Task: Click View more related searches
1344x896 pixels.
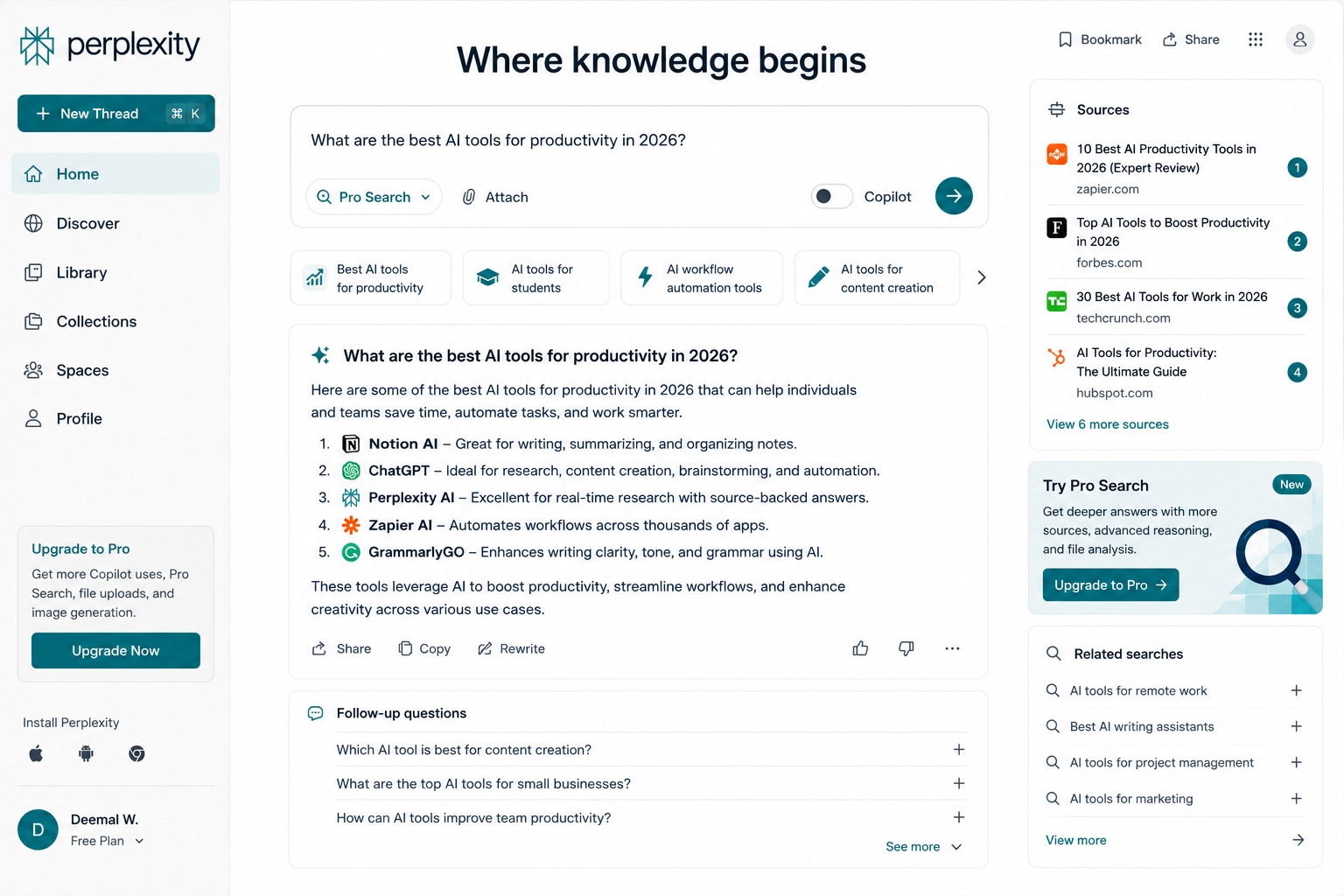Action: pyautogui.click(x=1175, y=840)
